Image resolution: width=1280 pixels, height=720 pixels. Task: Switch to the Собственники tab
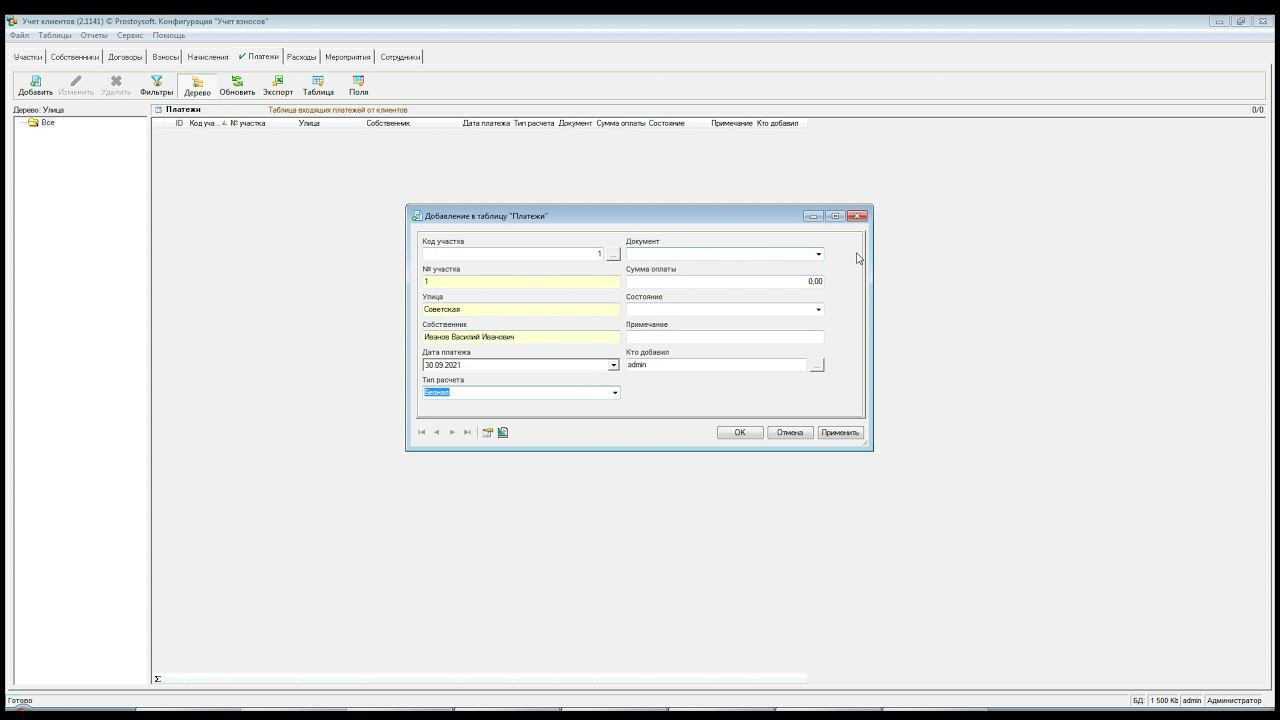pyautogui.click(x=74, y=57)
